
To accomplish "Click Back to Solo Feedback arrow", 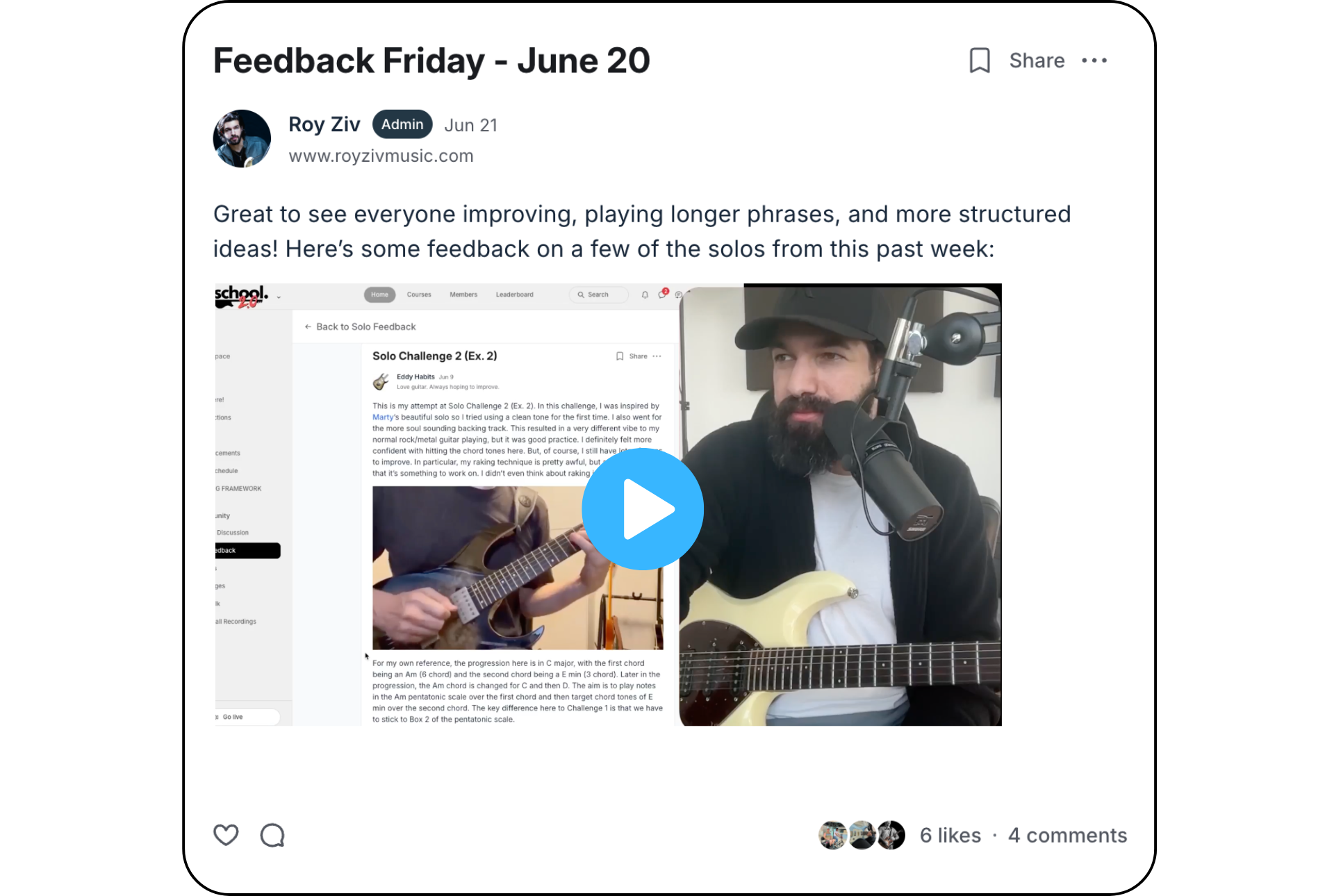I will coord(308,326).
